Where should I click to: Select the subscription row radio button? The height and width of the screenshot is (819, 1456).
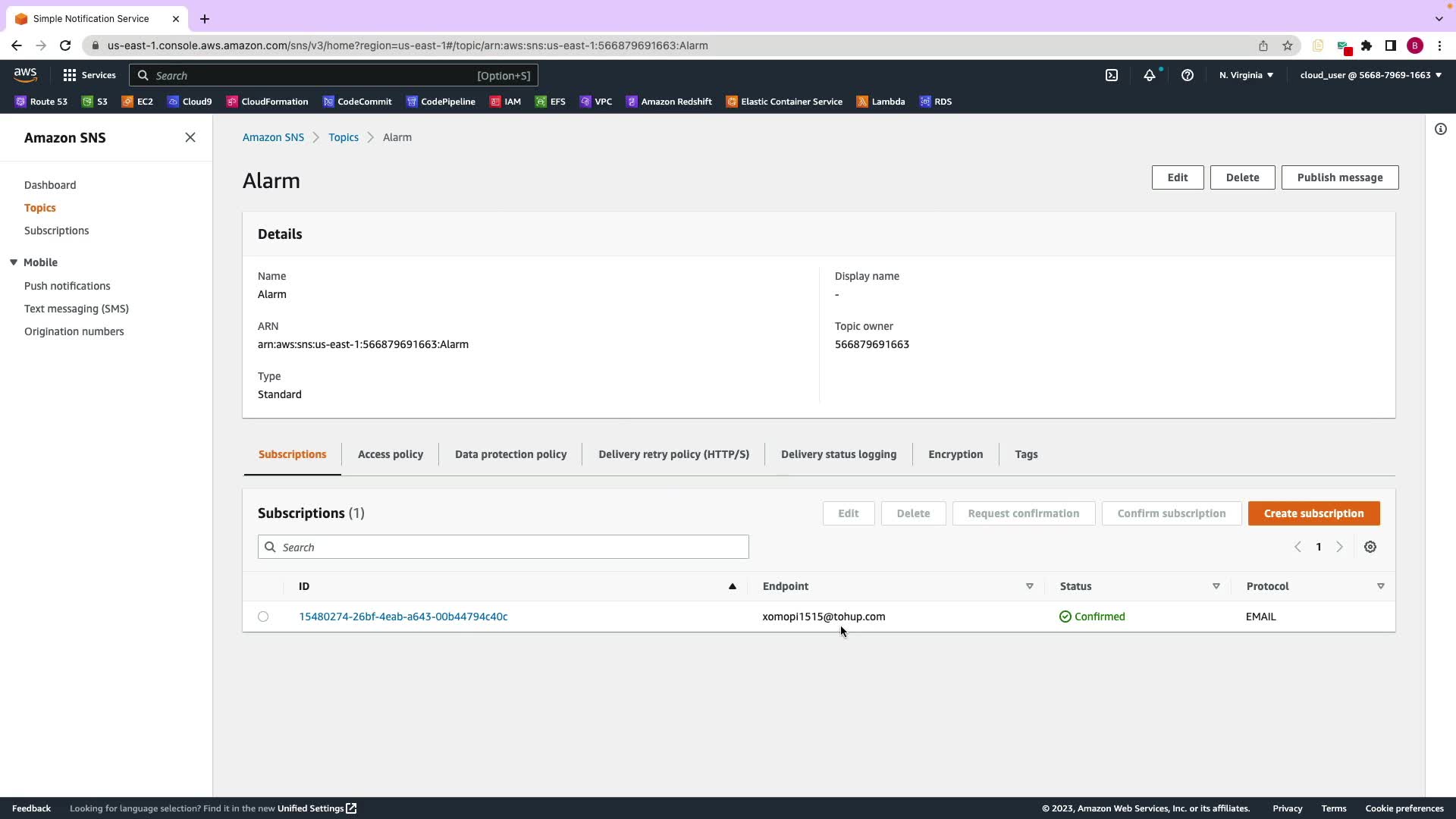tap(263, 617)
